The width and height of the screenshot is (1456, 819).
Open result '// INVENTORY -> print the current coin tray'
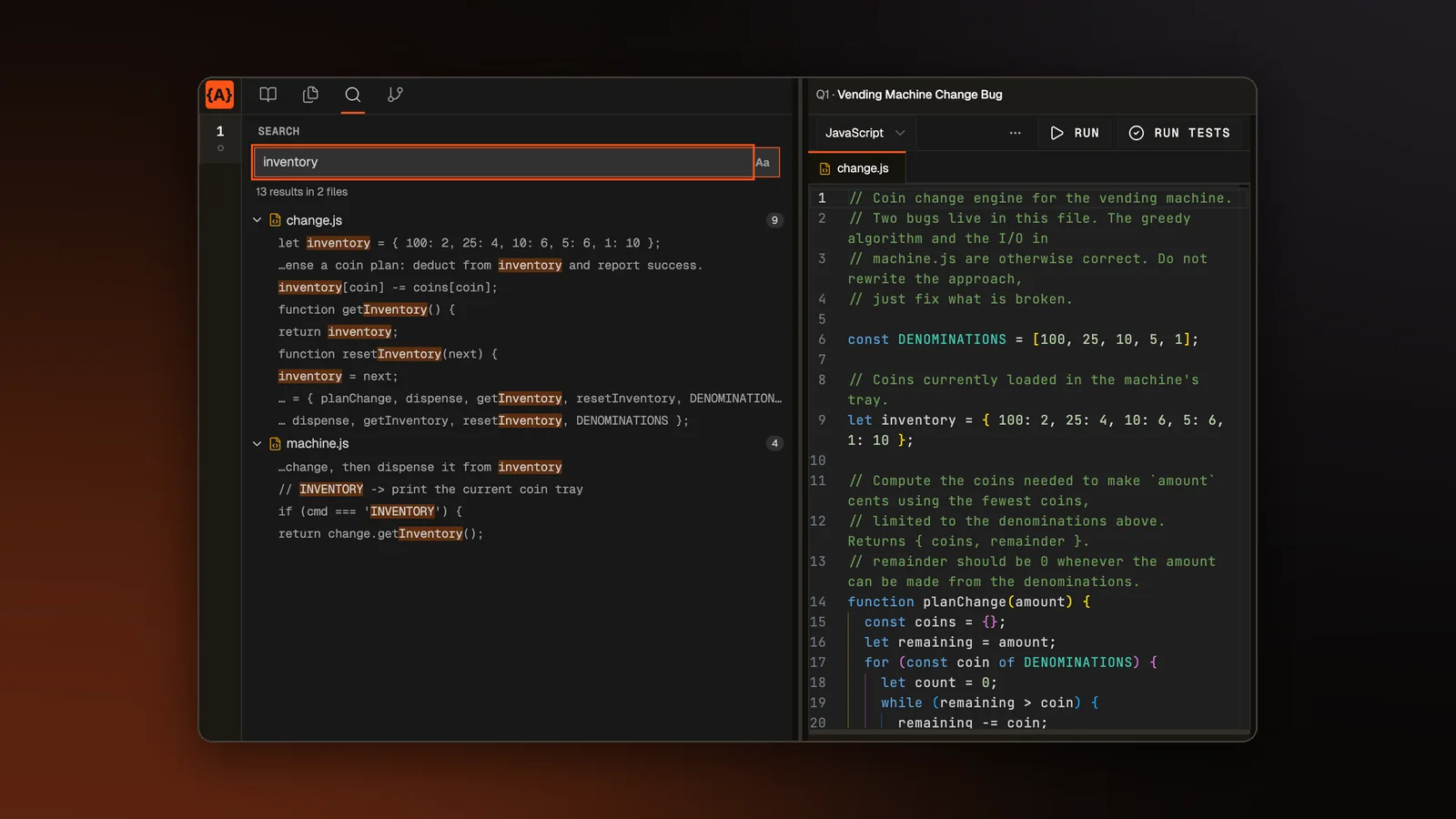430,490
